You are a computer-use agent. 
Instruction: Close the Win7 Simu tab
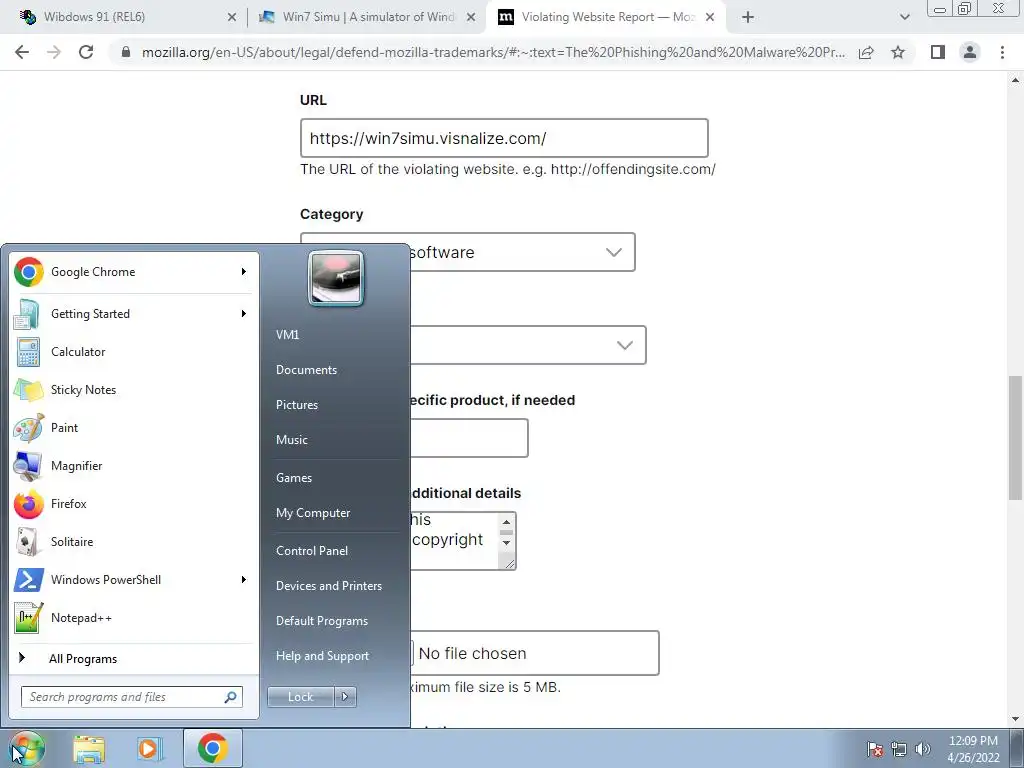[471, 18]
